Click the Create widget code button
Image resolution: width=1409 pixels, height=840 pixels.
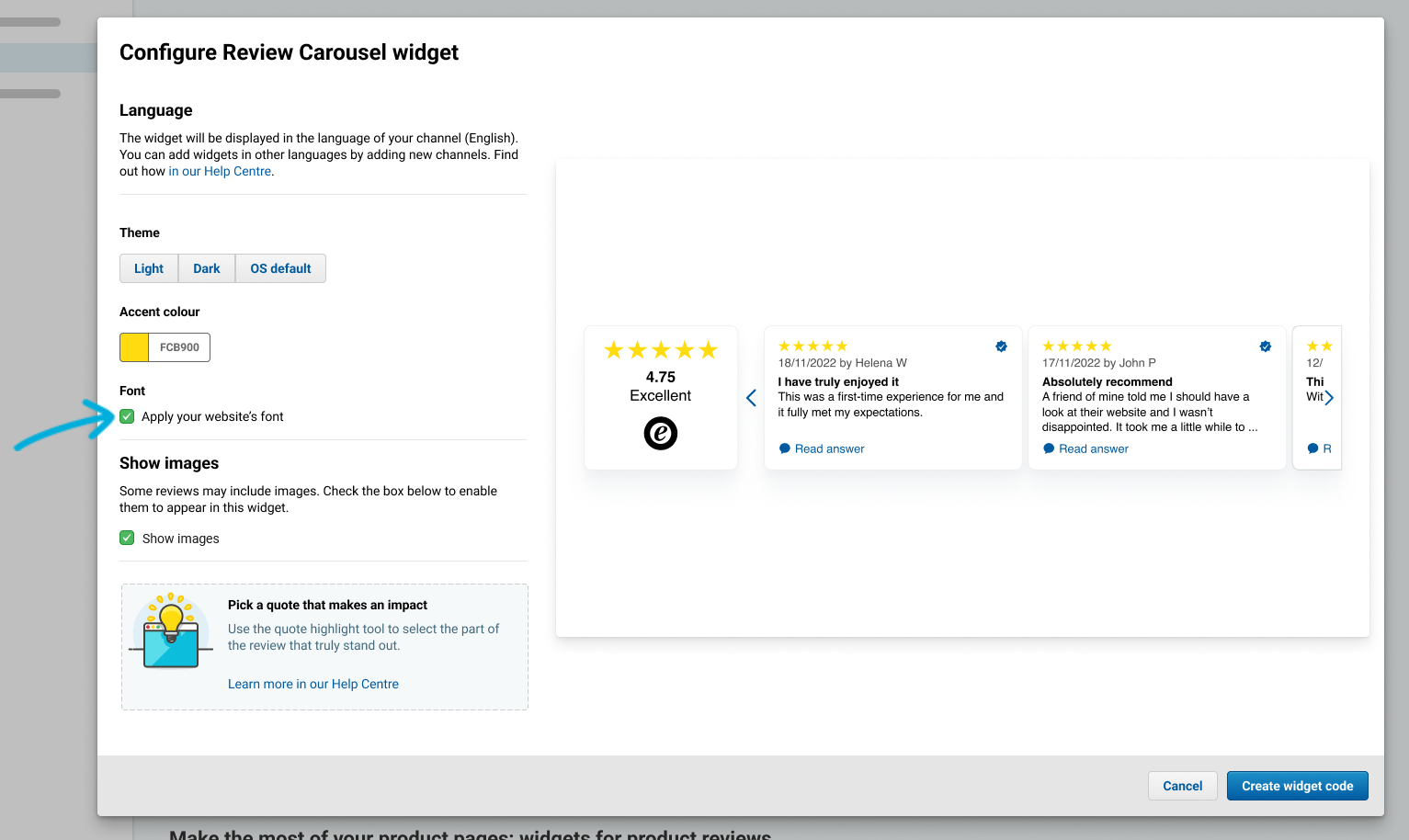[x=1297, y=786]
